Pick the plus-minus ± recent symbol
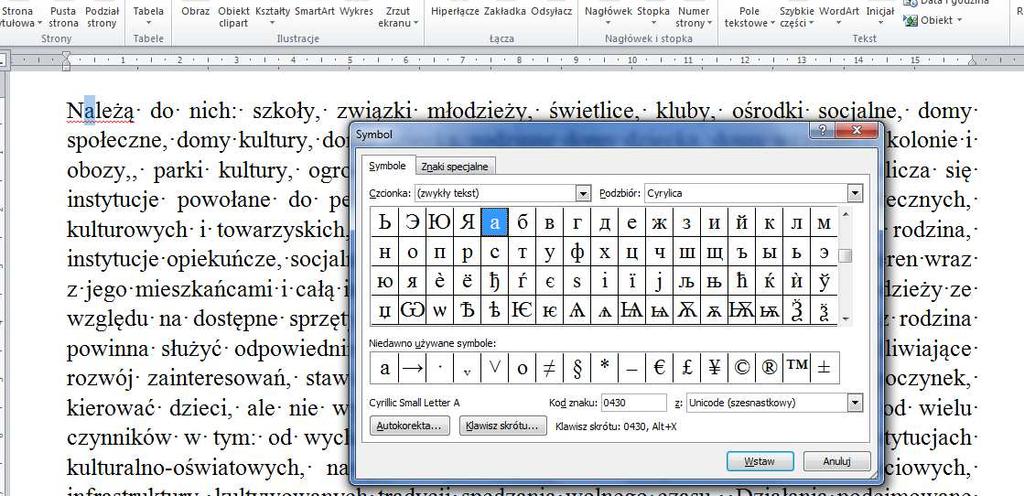 tap(824, 368)
